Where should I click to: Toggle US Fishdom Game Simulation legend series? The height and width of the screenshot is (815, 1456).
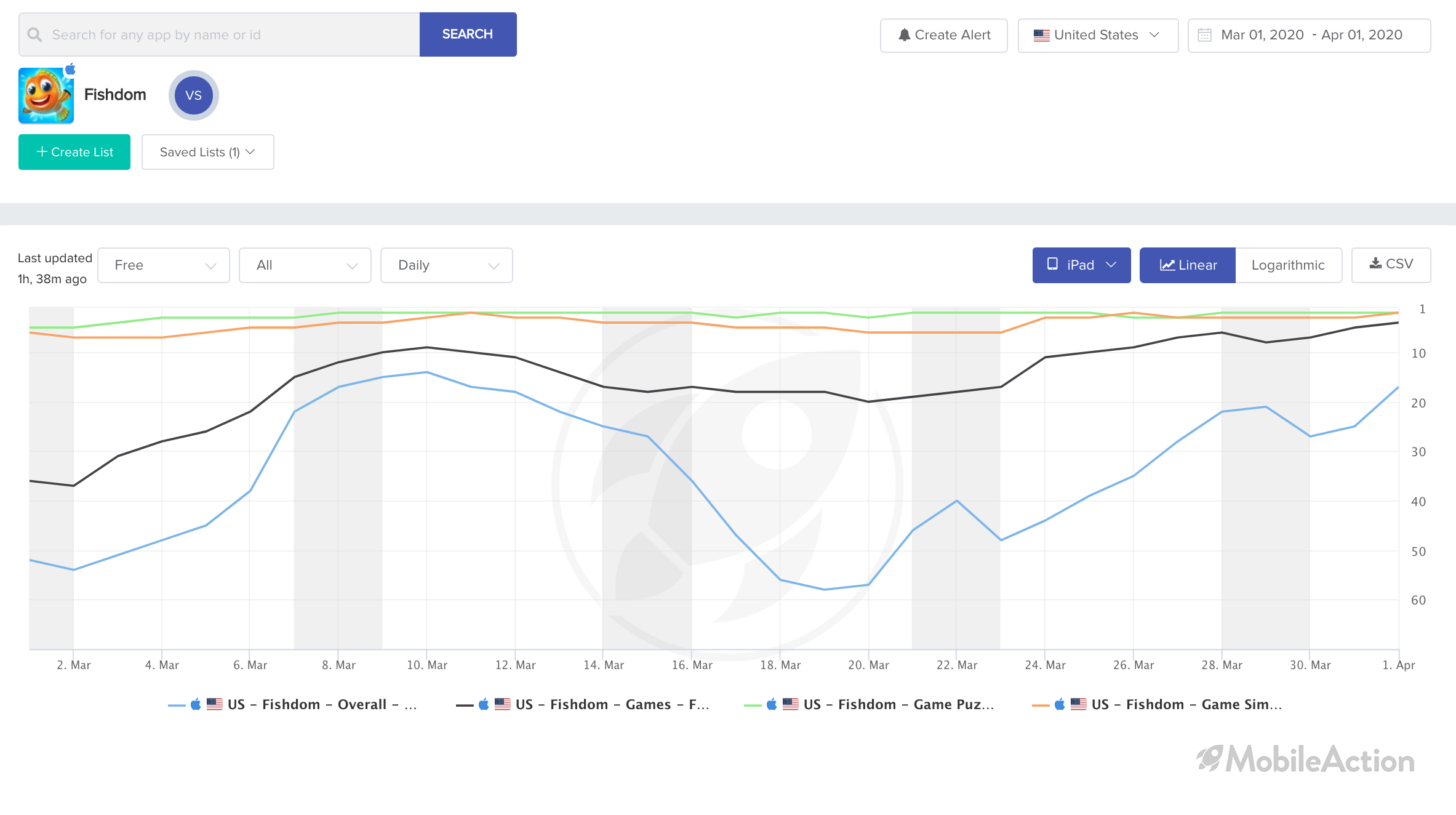point(1158,704)
